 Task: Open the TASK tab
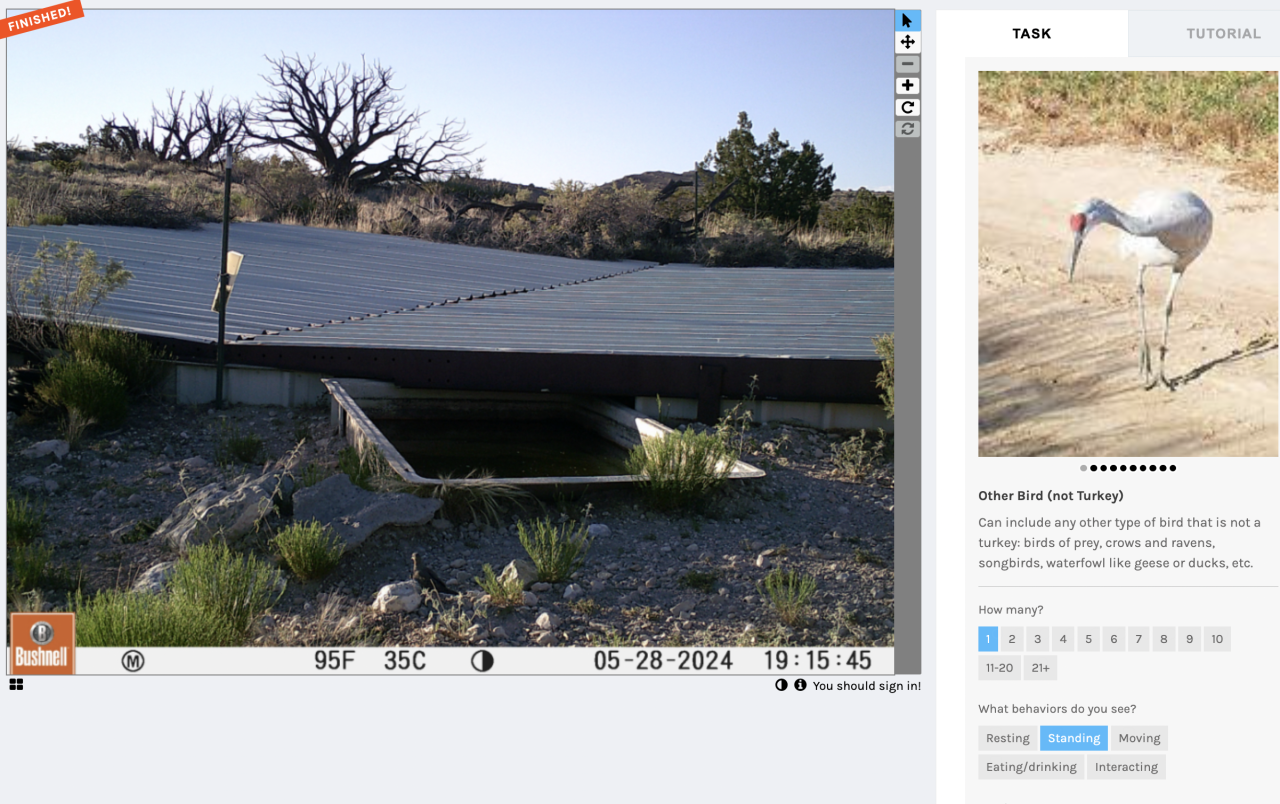pyautogui.click(x=1031, y=33)
